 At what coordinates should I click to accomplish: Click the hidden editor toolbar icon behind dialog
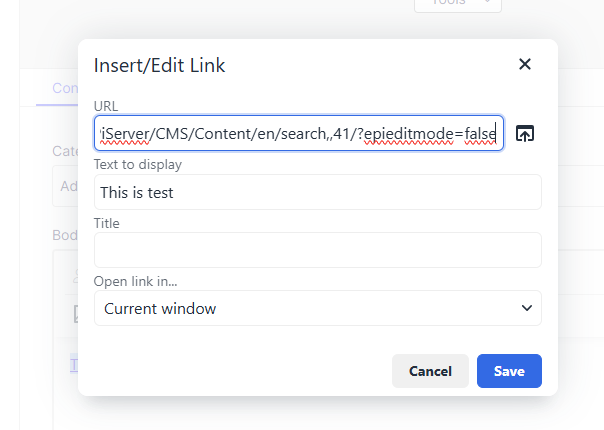77,314
